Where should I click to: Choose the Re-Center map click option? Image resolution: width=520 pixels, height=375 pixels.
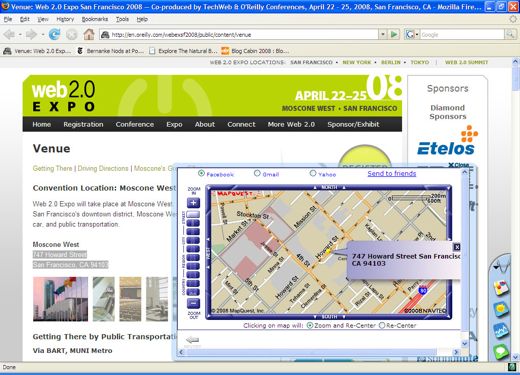(382, 325)
